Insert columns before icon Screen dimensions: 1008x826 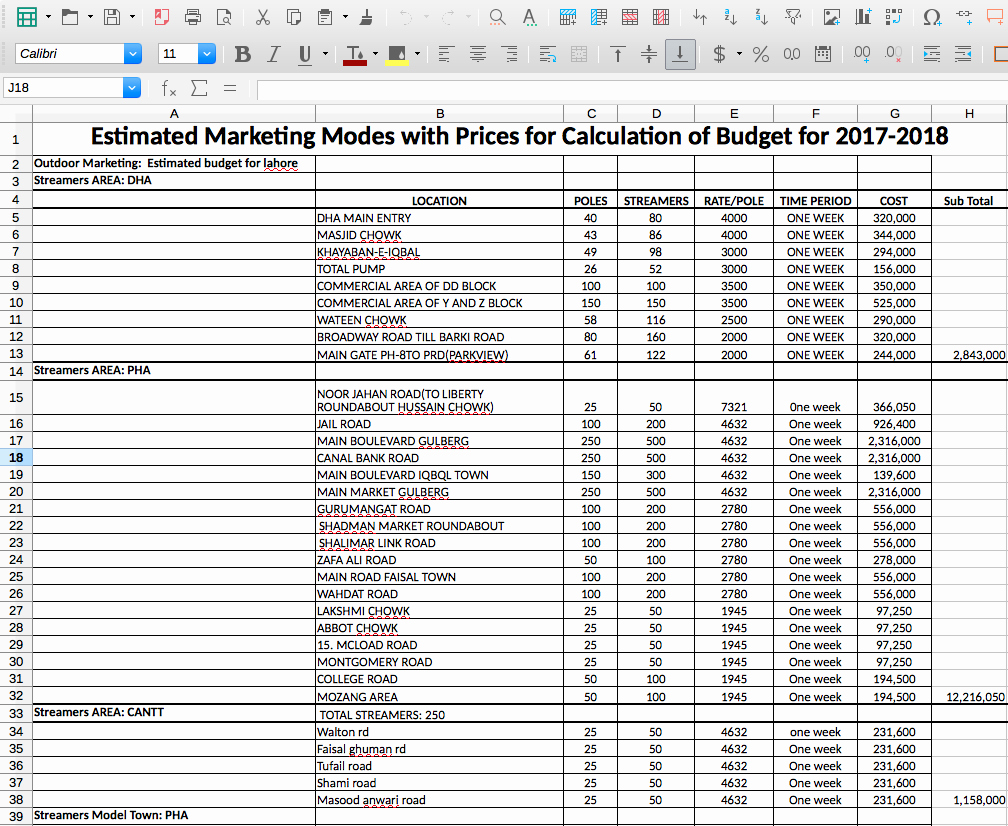(x=599, y=17)
